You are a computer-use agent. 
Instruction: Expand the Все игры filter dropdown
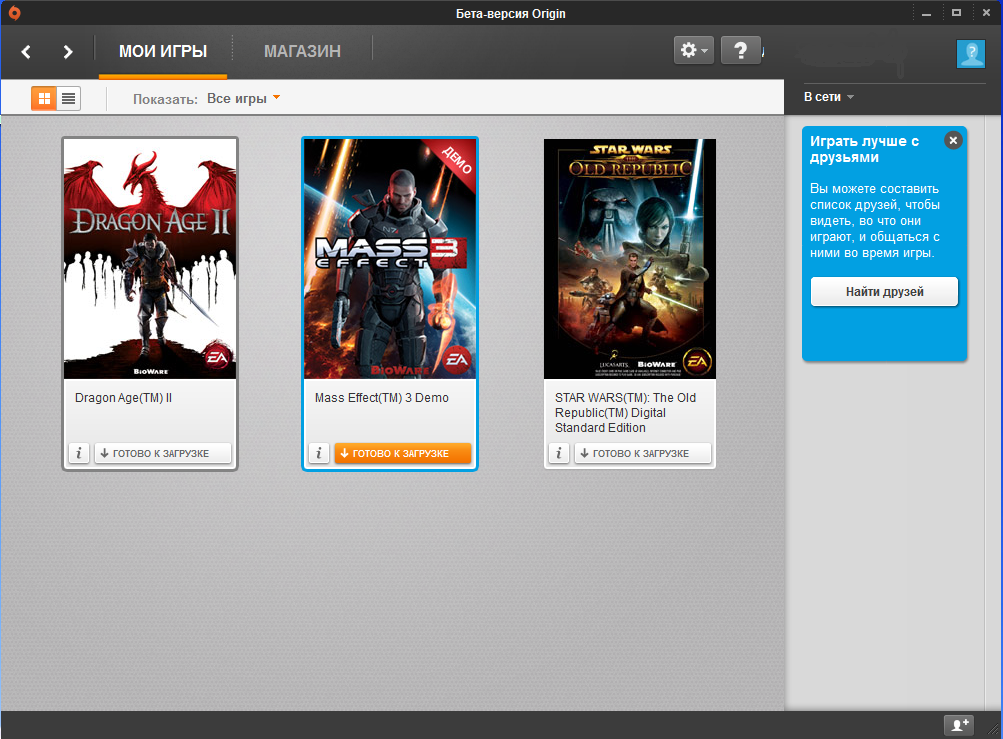pos(243,99)
